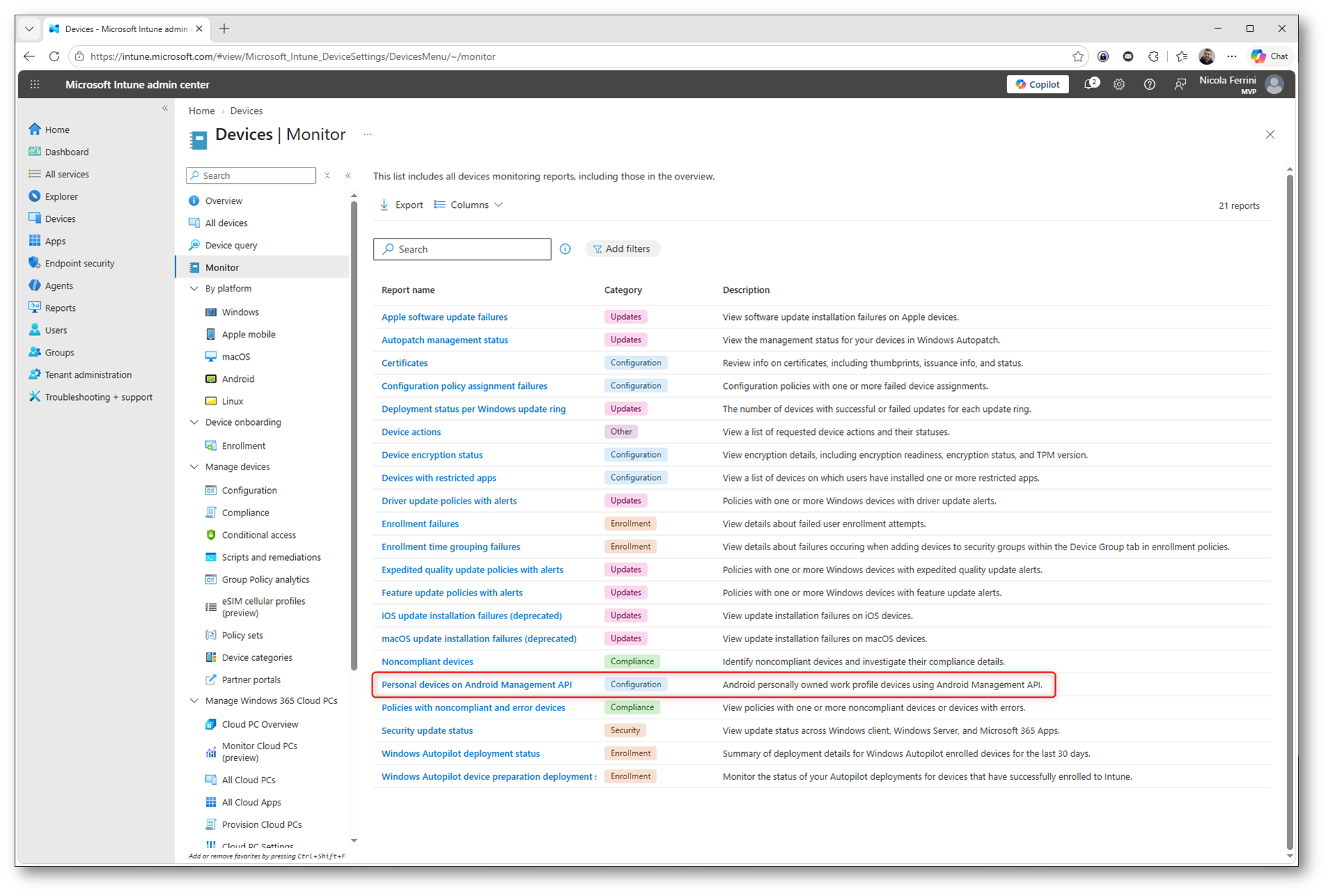Open the settings gear icon

pos(1118,84)
